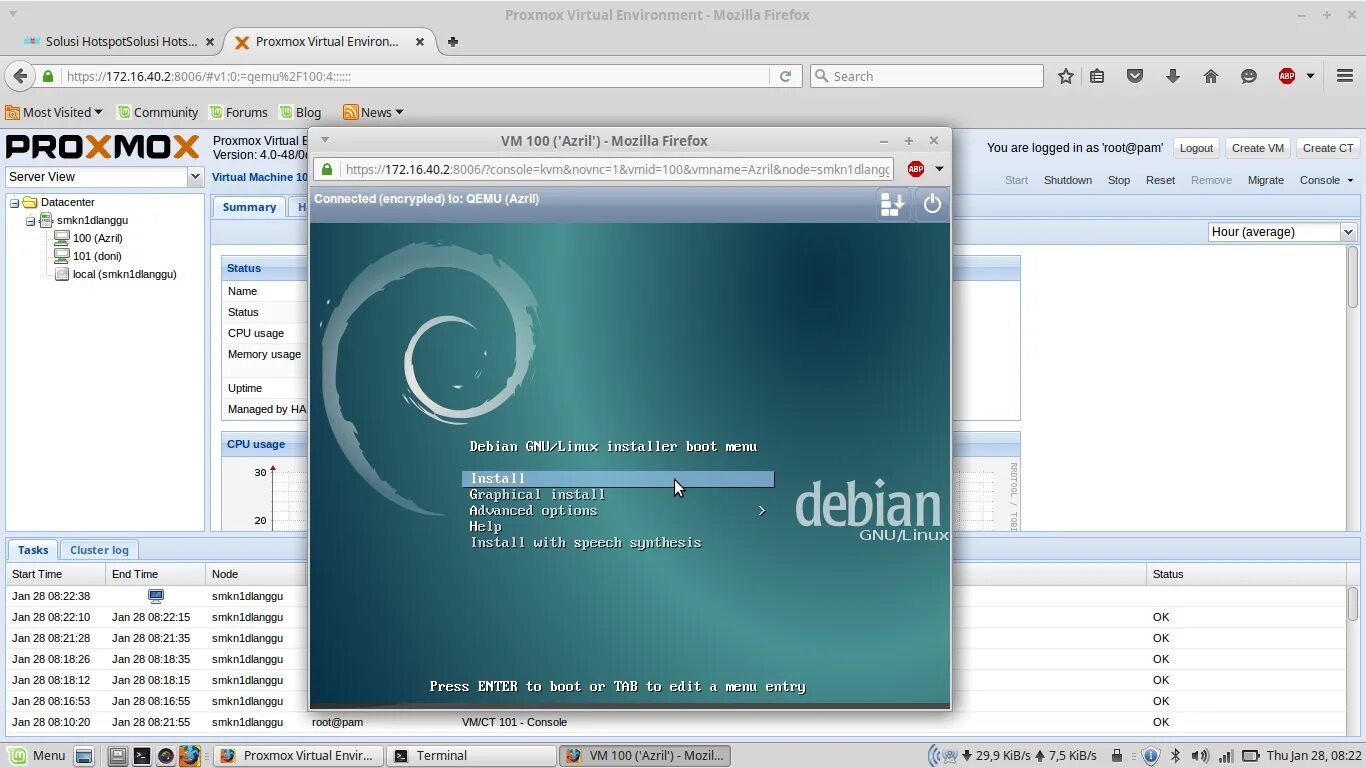Open the Downloads arrow icon in Firefox
The height and width of the screenshot is (768, 1366).
1173,76
